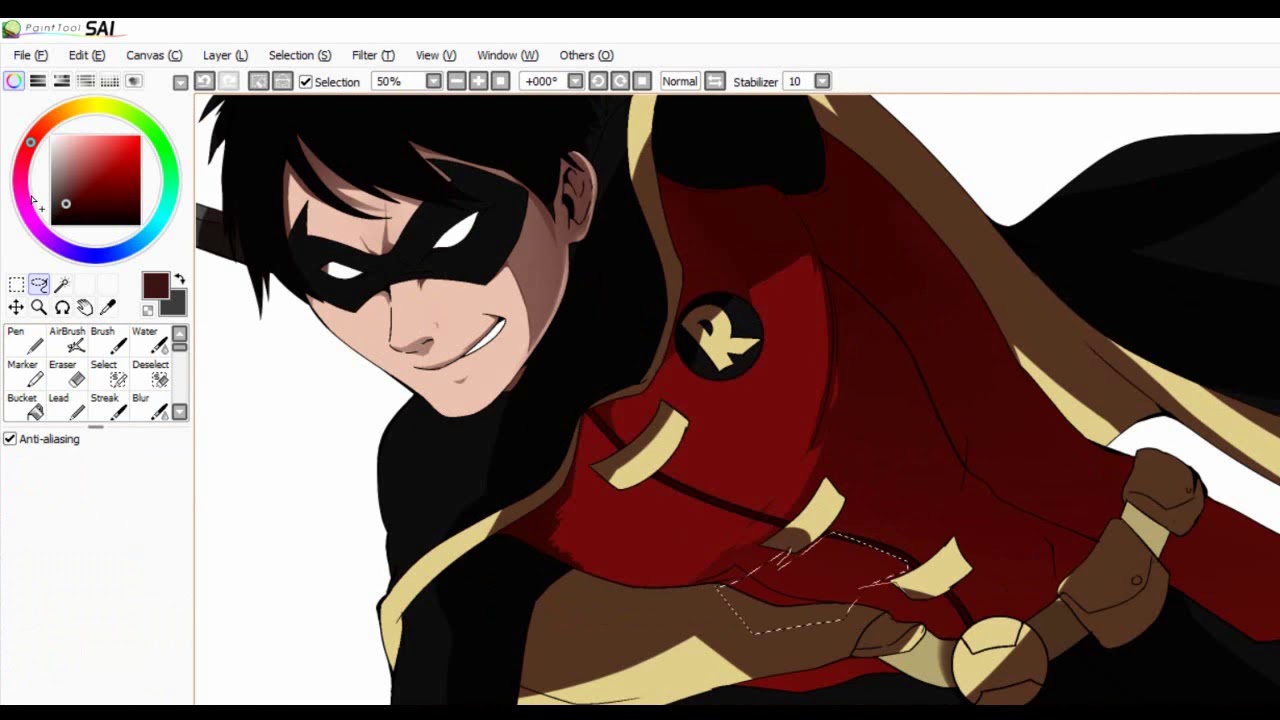The height and width of the screenshot is (720, 1280).
Task: Choose the Streak brush tool
Action: (109, 407)
